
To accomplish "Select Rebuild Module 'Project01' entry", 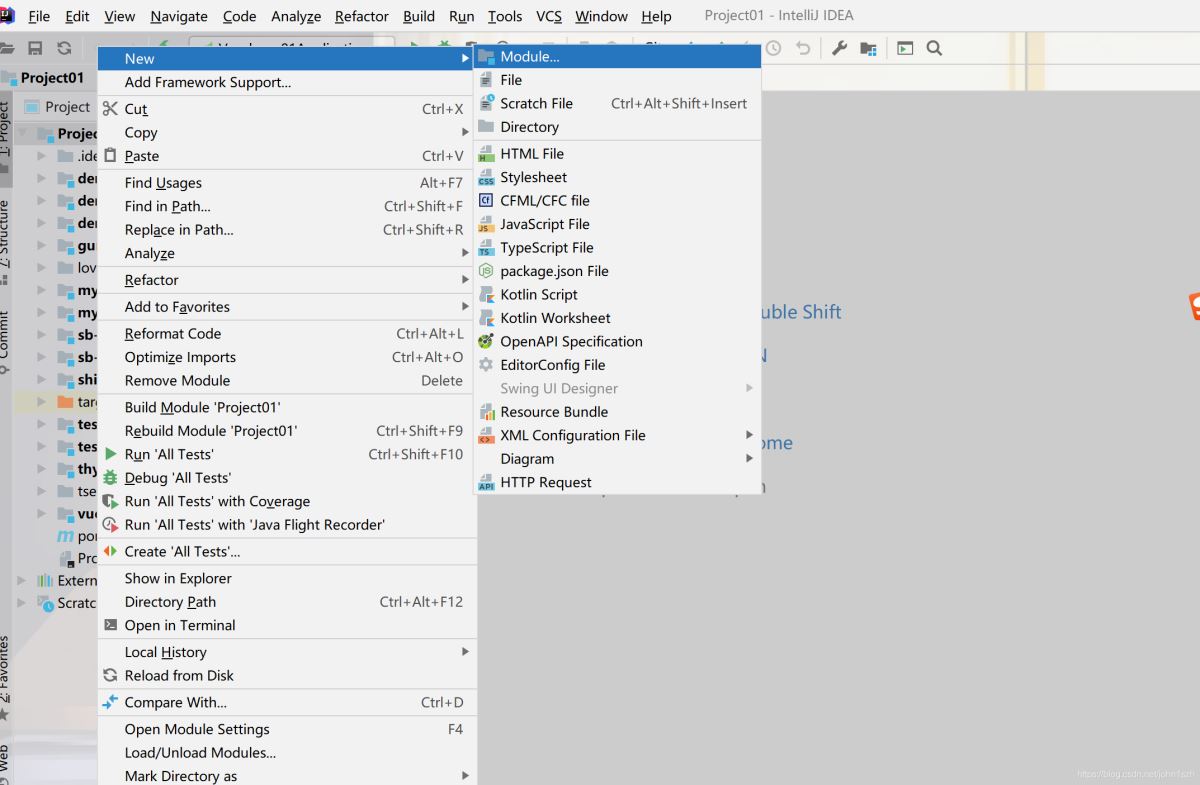I will (x=287, y=431).
